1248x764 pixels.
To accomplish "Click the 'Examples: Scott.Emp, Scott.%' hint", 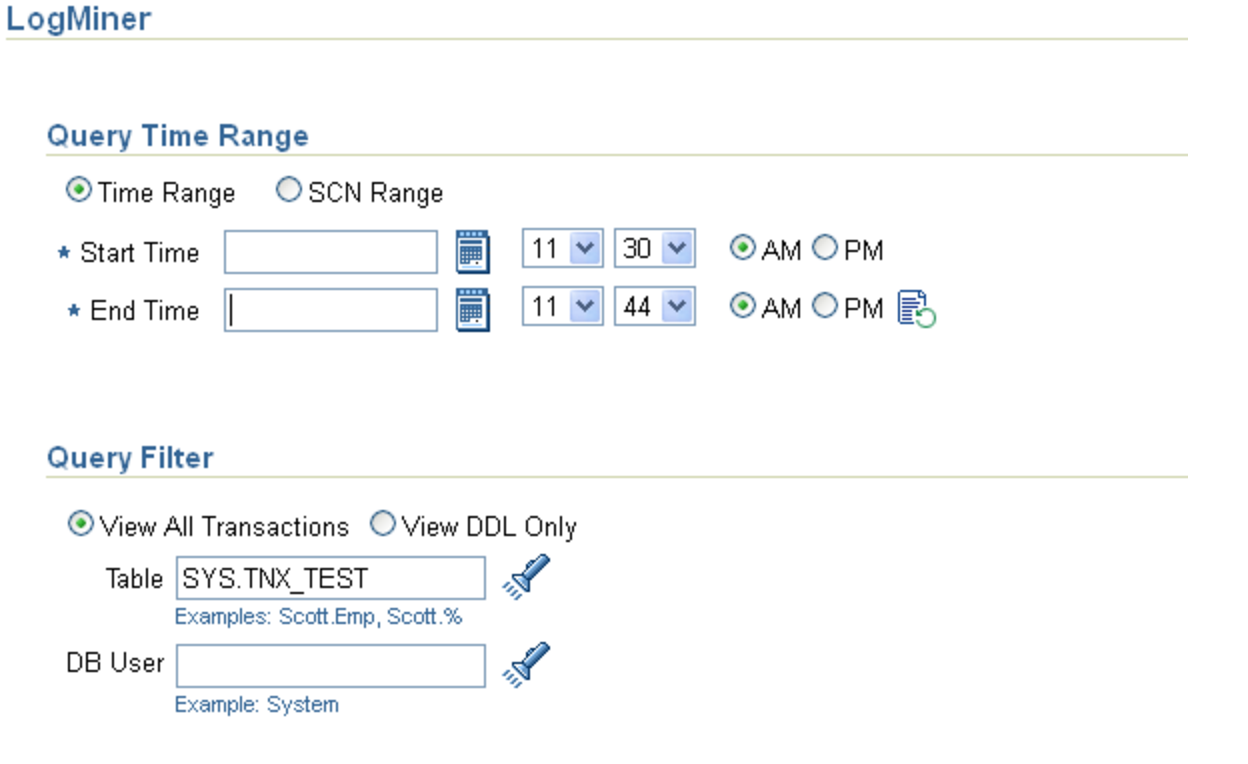I will [x=318, y=617].
